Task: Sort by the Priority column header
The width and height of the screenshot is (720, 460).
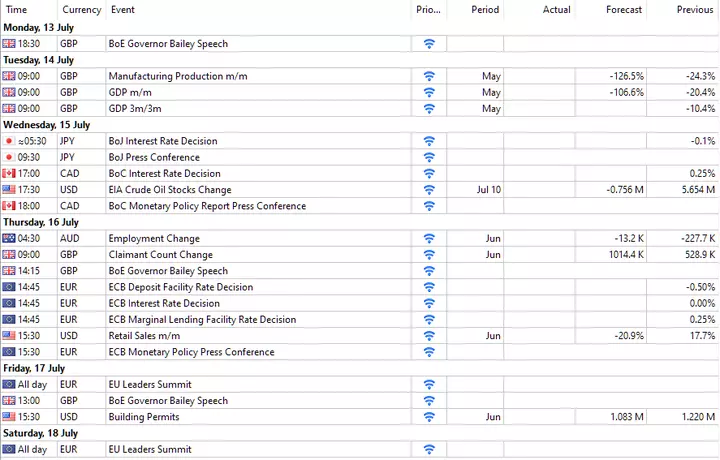Action: (428, 10)
